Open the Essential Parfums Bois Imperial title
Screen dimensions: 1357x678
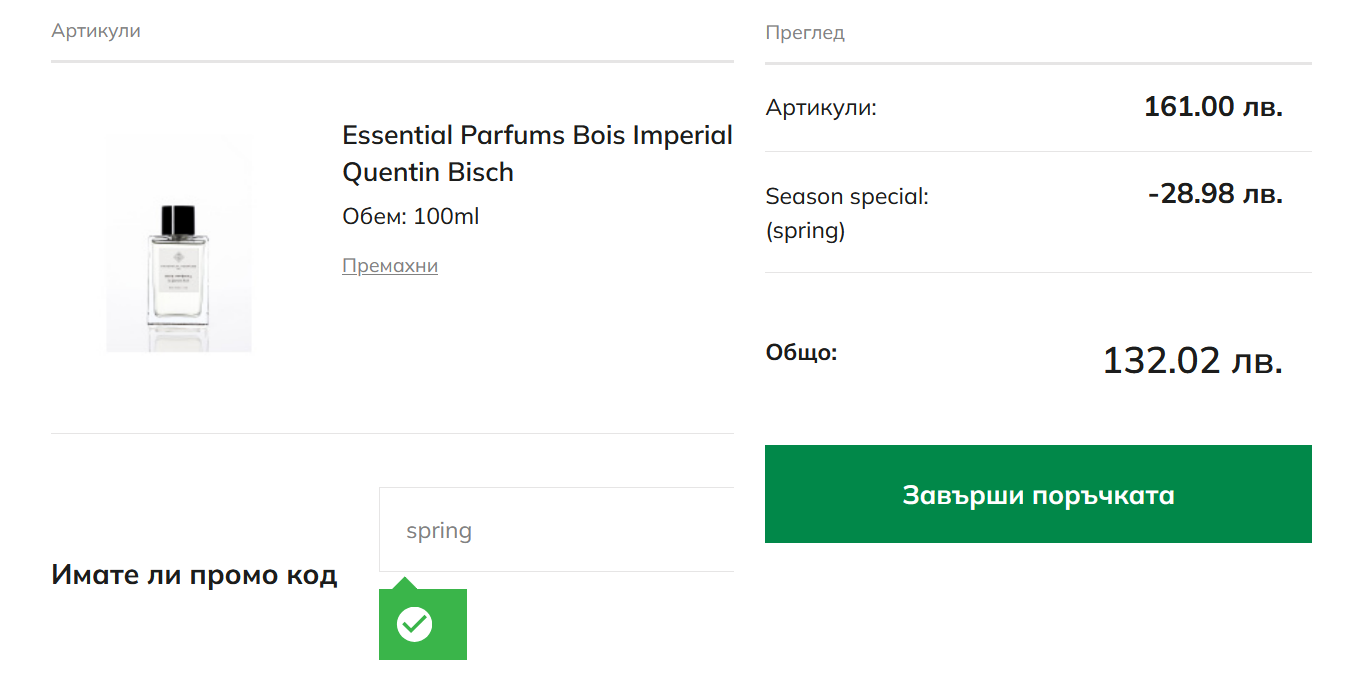(x=537, y=135)
